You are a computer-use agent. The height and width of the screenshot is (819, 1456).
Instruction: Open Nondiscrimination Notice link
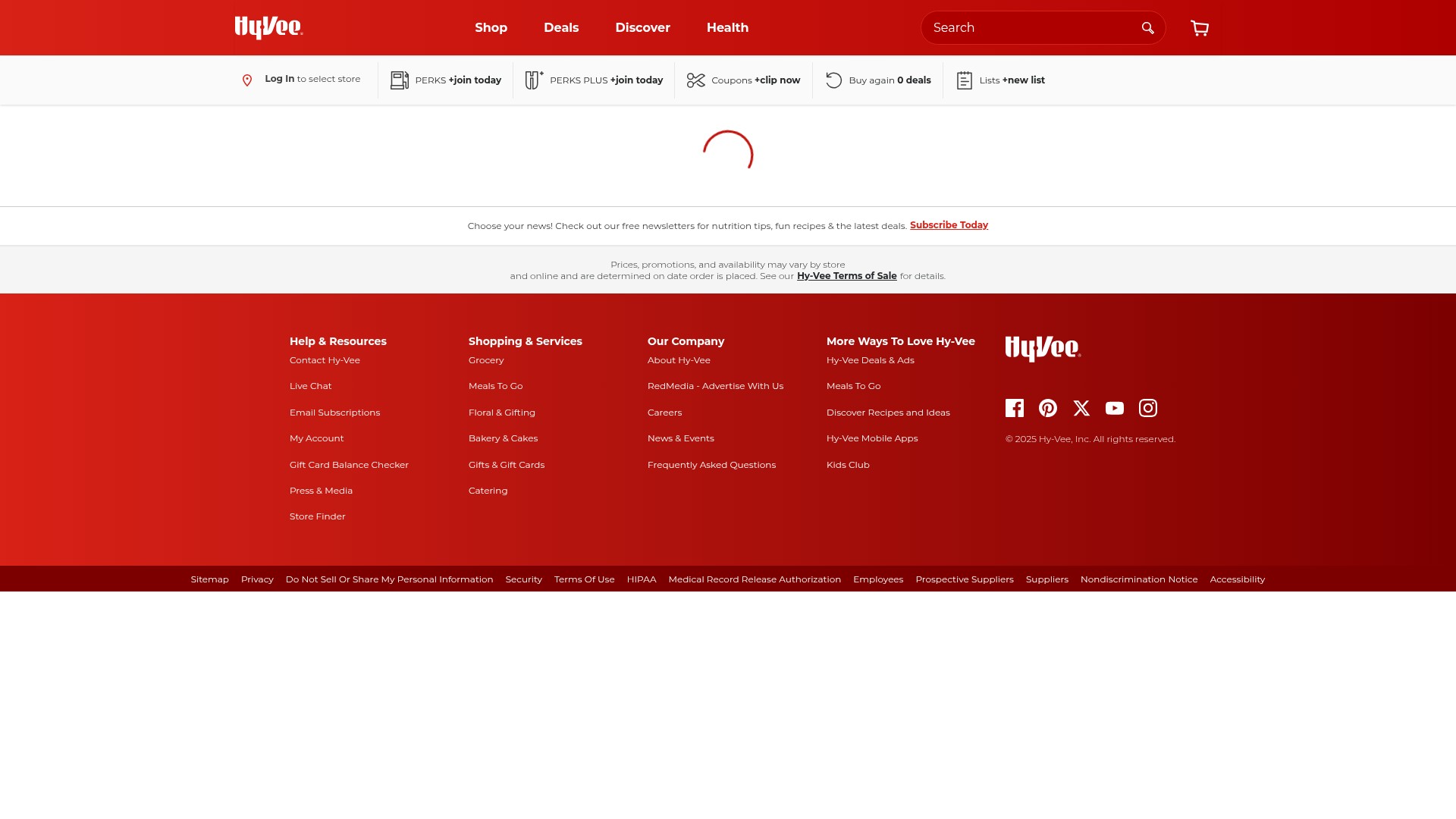(x=1139, y=579)
